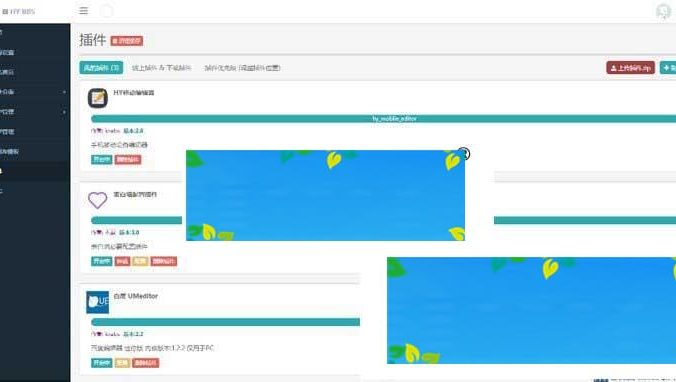Viewport: 676px width, 382px height.
Task: Click the hy_mobile_editor teal bar
Action: pyautogui.click(x=384, y=119)
